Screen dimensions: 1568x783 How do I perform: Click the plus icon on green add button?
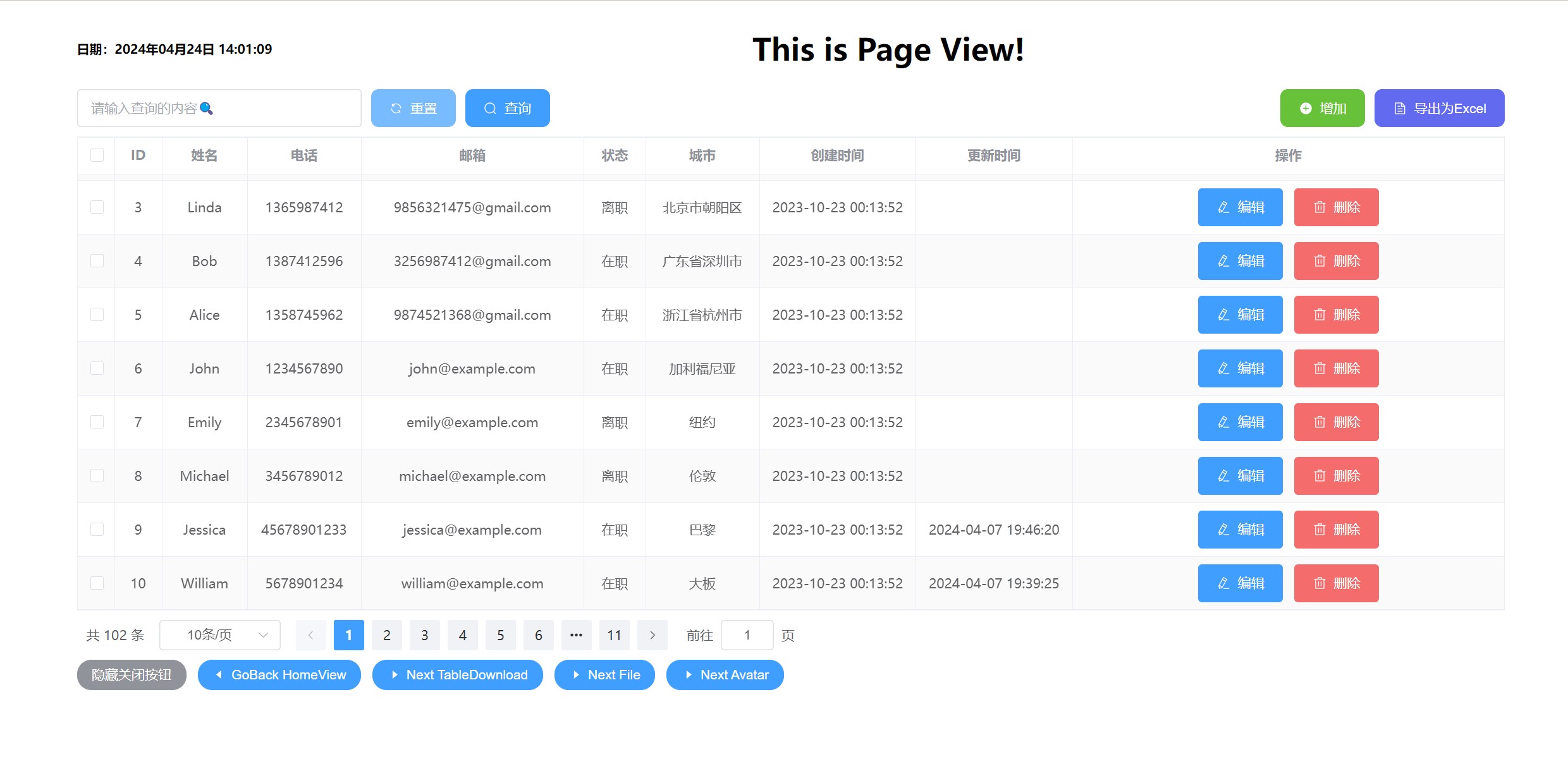pos(1306,109)
